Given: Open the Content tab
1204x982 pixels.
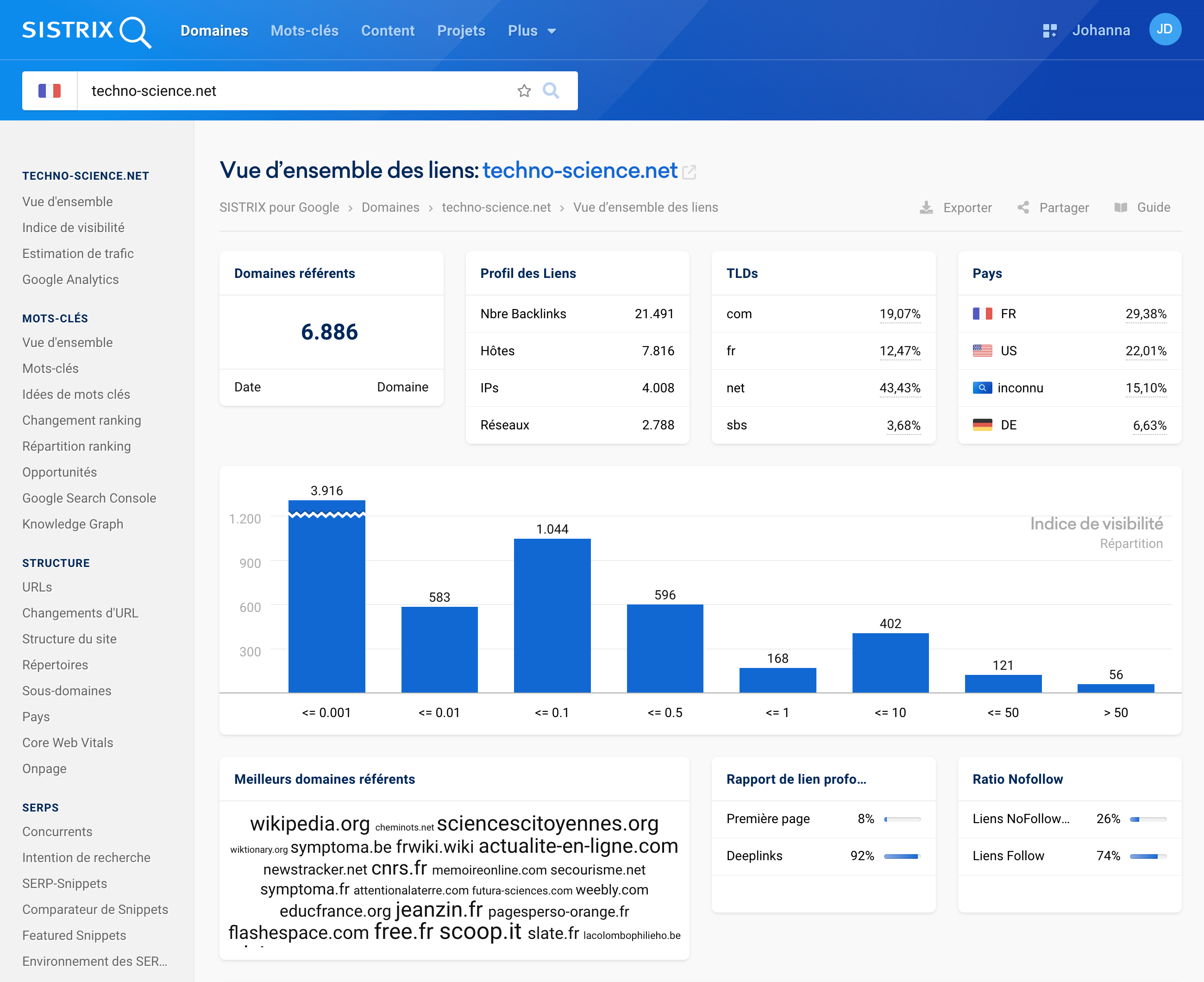Looking at the screenshot, I should 388,31.
